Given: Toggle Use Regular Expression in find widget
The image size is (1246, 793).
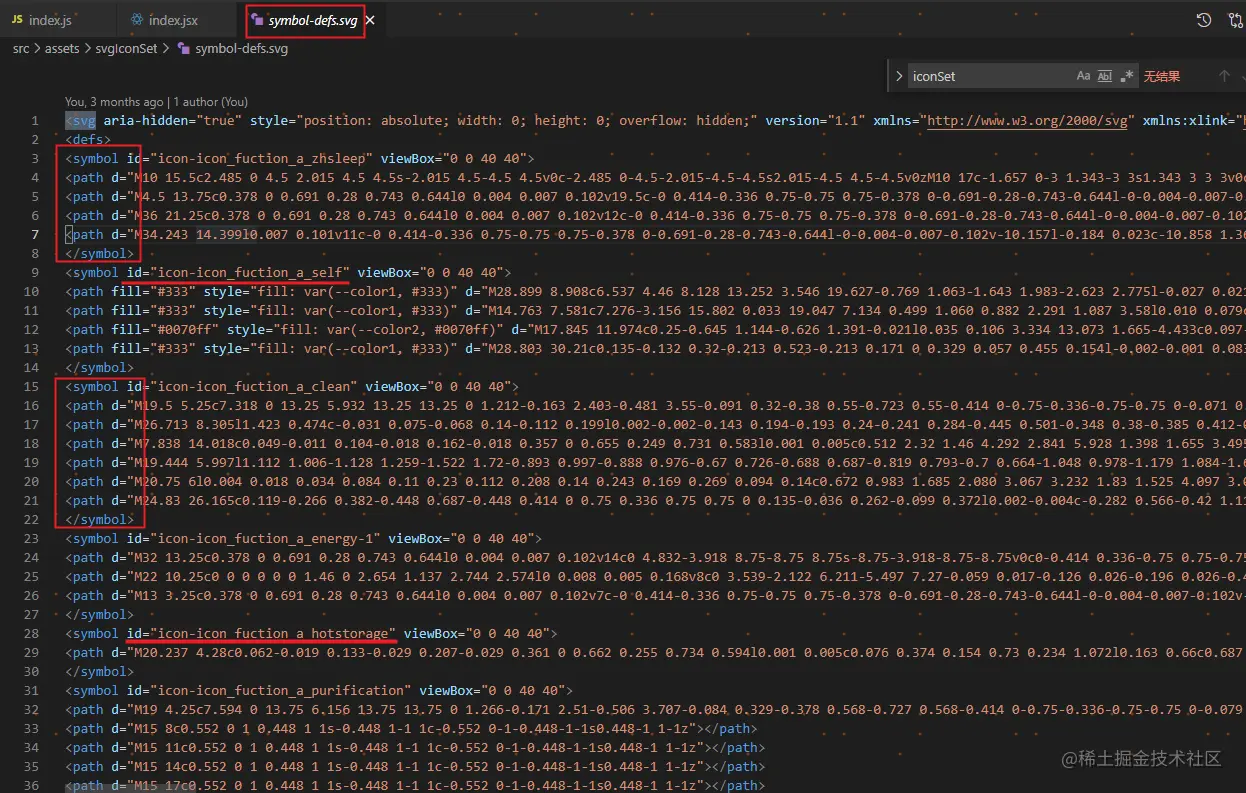Looking at the screenshot, I should (x=1127, y=76).
